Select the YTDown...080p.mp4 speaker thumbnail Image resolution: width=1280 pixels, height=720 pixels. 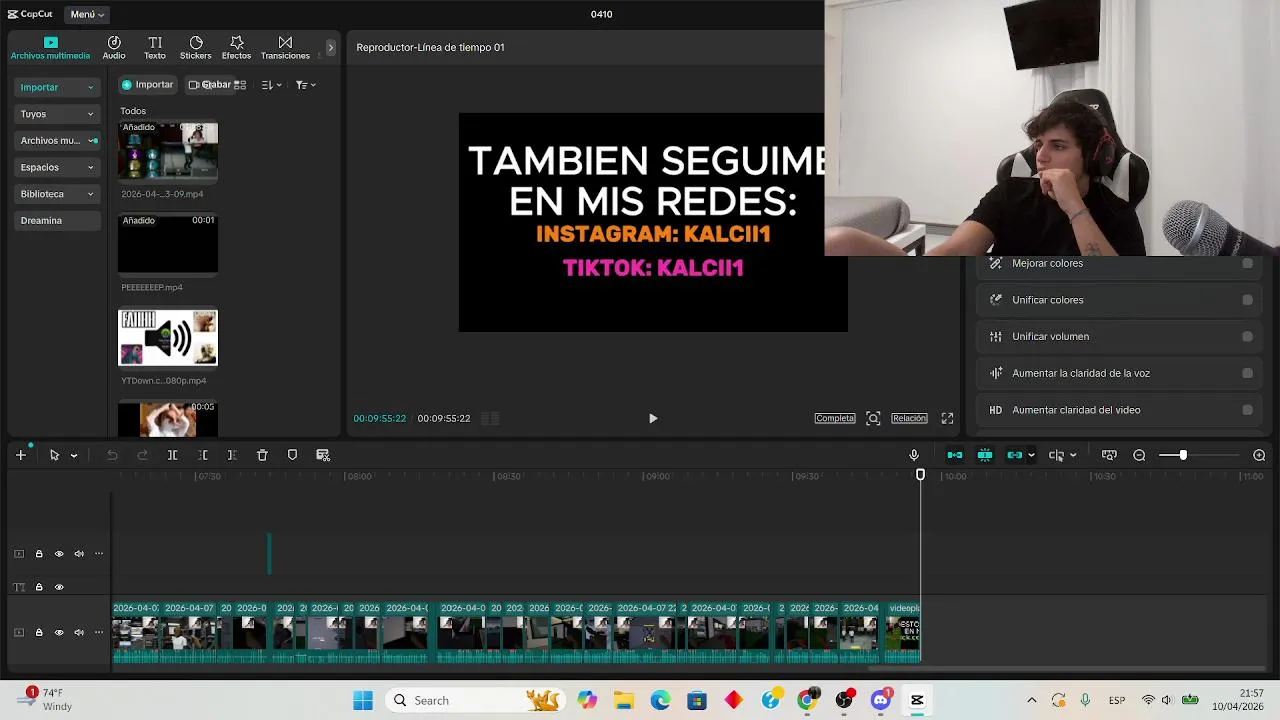click(x=168, y=338)
